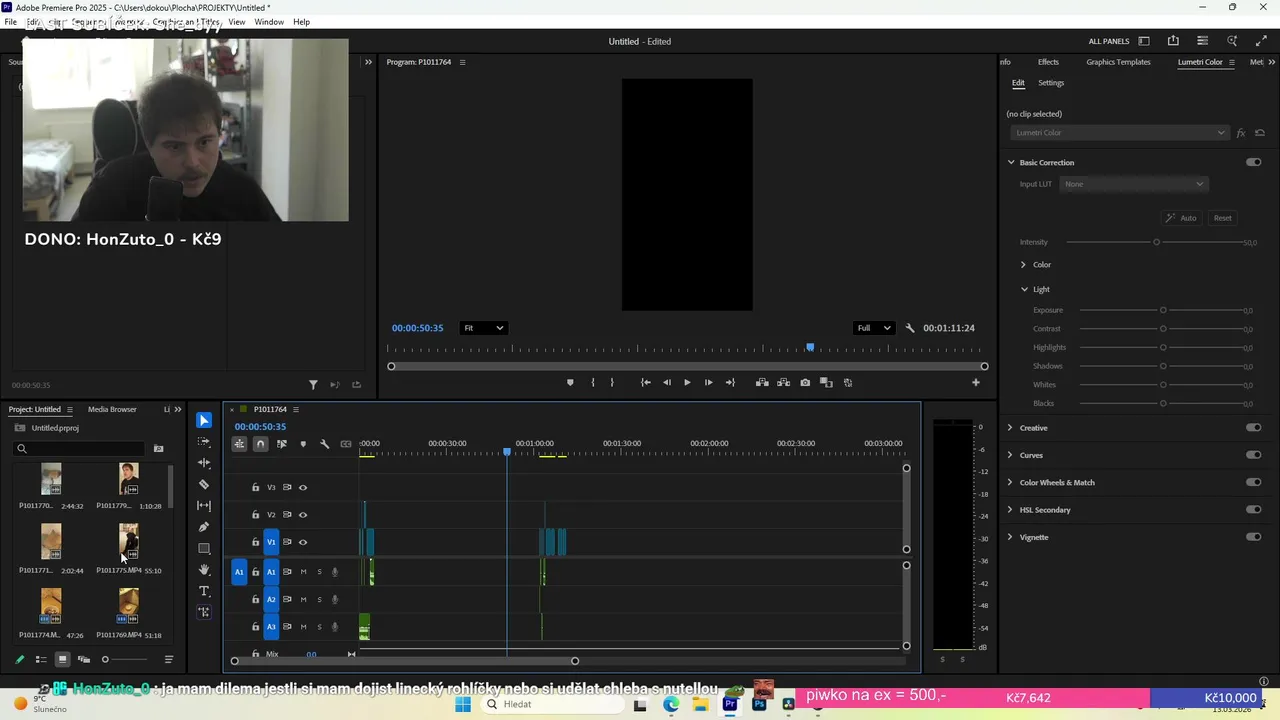Viewport: 1280px width, 720px height.
Task: Toggle V3 track output eye
Action: pos(303,488)
